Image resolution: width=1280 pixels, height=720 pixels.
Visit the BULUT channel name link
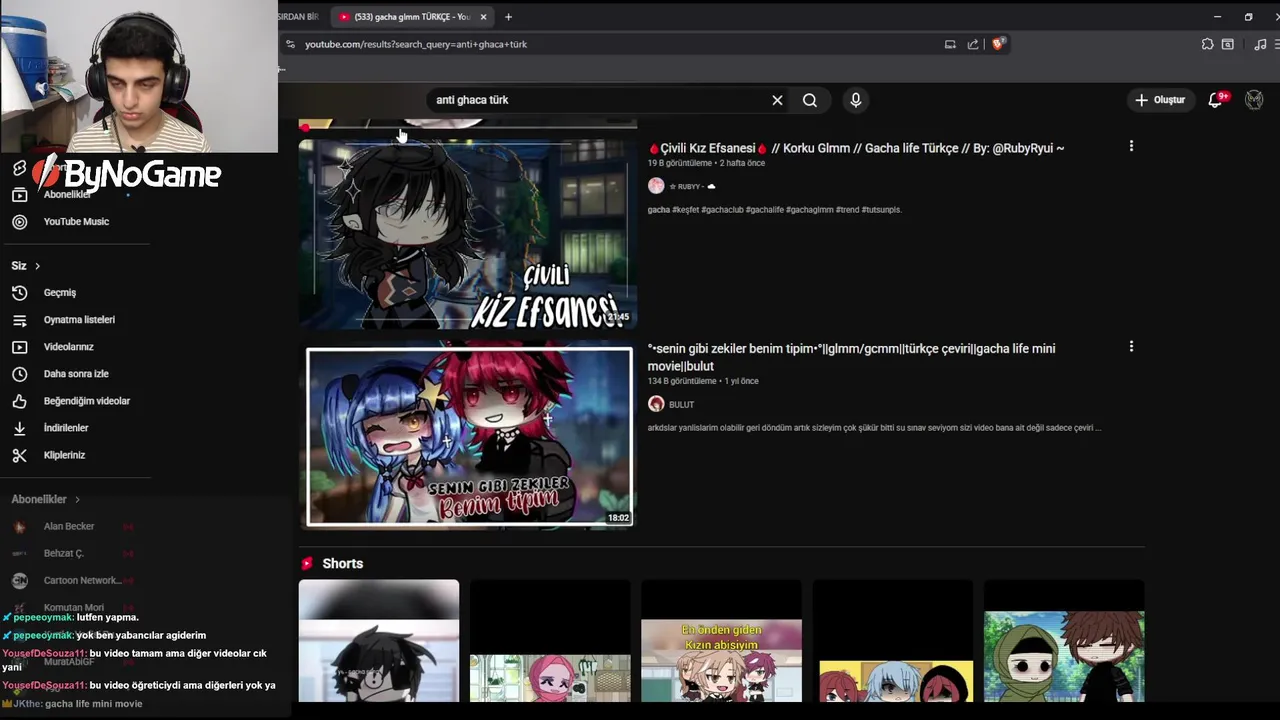(681, 404)
